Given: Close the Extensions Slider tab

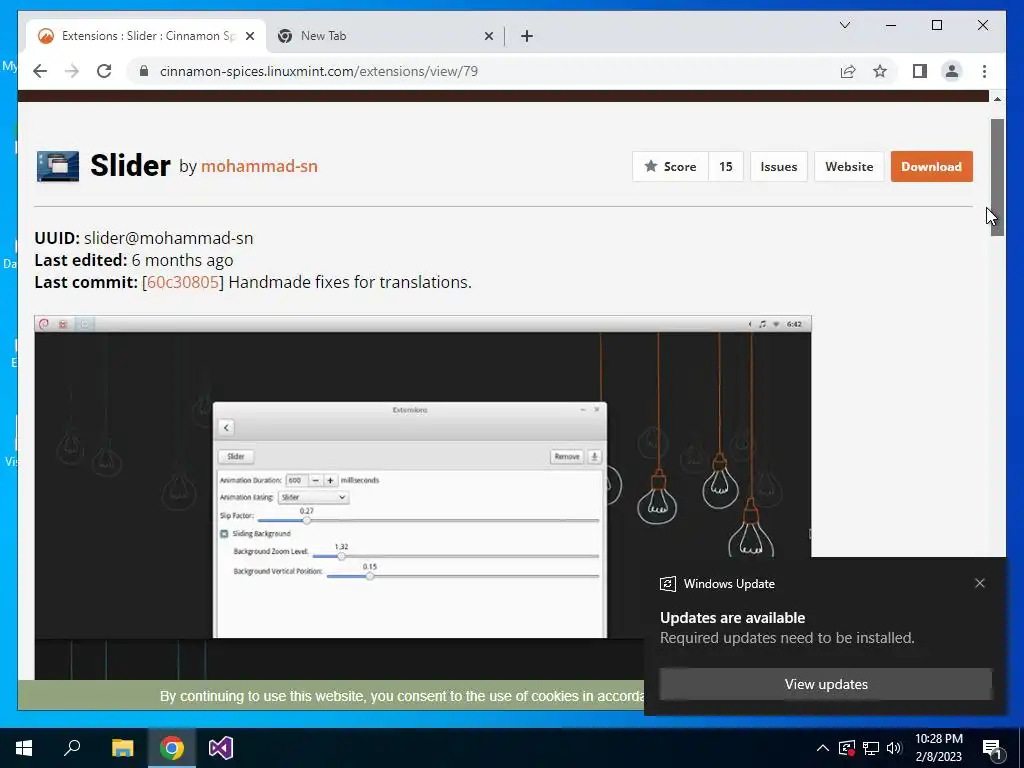Looking at the screenshot, I should tap(249, 36).
